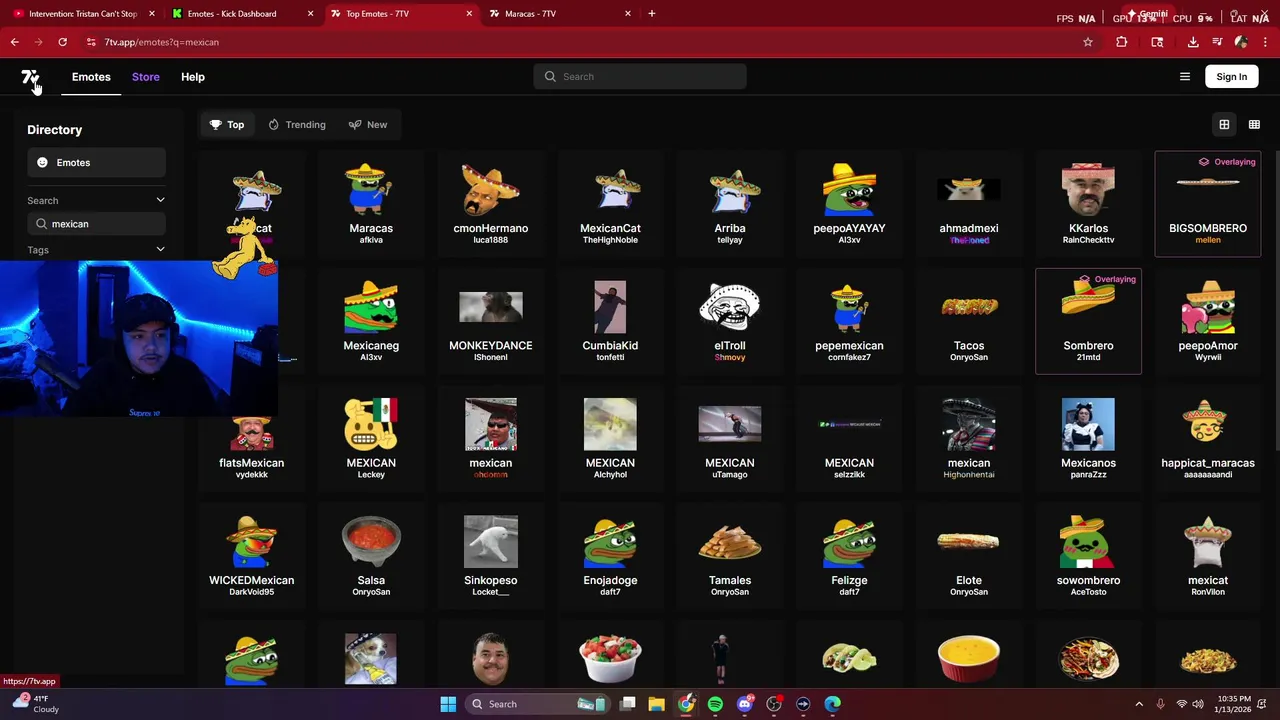Reload the page with the refresh icon

pyautogui.click(x=62, y=42)
